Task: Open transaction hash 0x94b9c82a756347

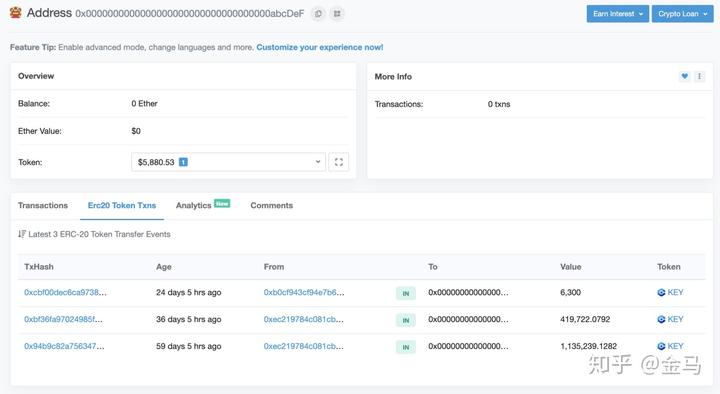Action: click(x=64, y=346)
